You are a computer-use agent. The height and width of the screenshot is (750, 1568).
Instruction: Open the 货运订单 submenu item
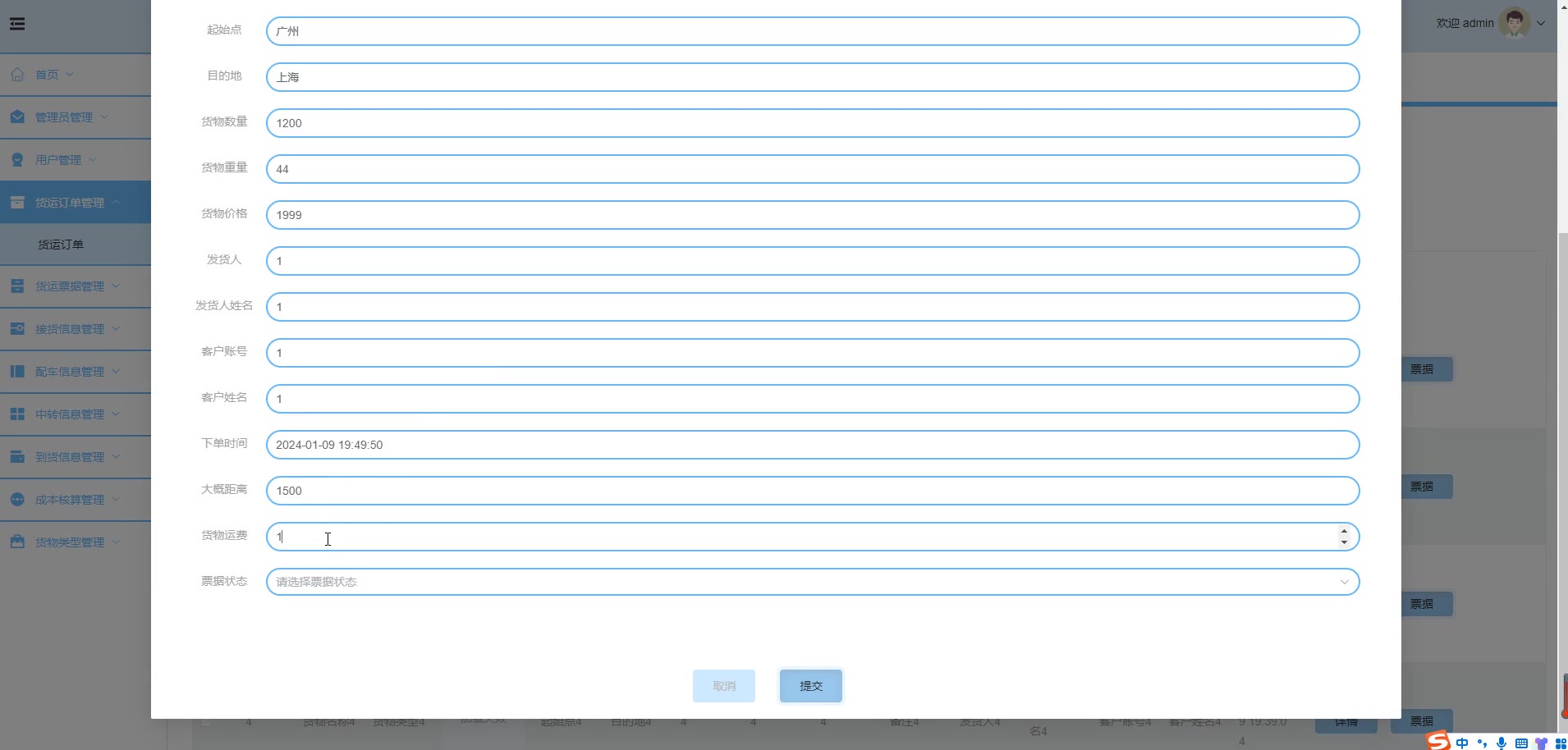(x=61, y=245)
